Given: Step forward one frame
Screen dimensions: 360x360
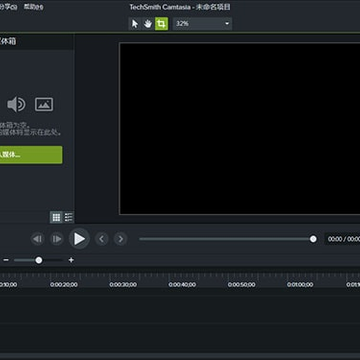Looking at the screenshot, I should 57,239.
